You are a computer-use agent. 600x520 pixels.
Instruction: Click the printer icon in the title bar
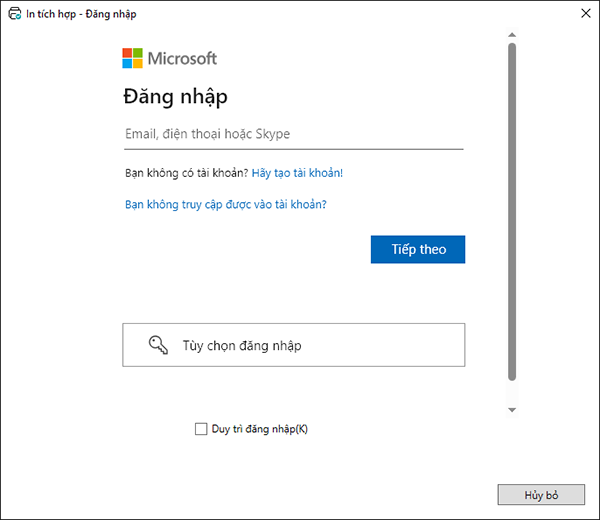[15, 14]
